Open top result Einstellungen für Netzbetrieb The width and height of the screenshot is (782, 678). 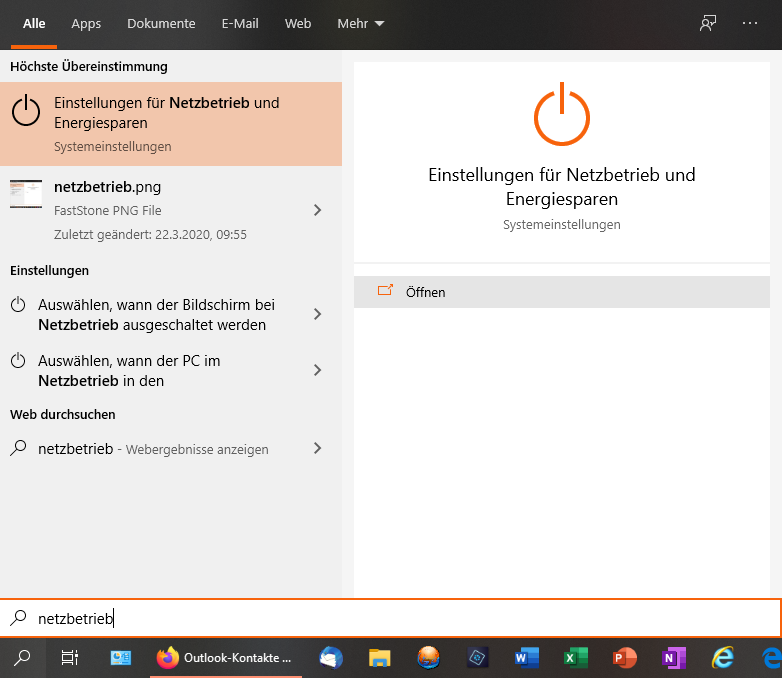170,124
